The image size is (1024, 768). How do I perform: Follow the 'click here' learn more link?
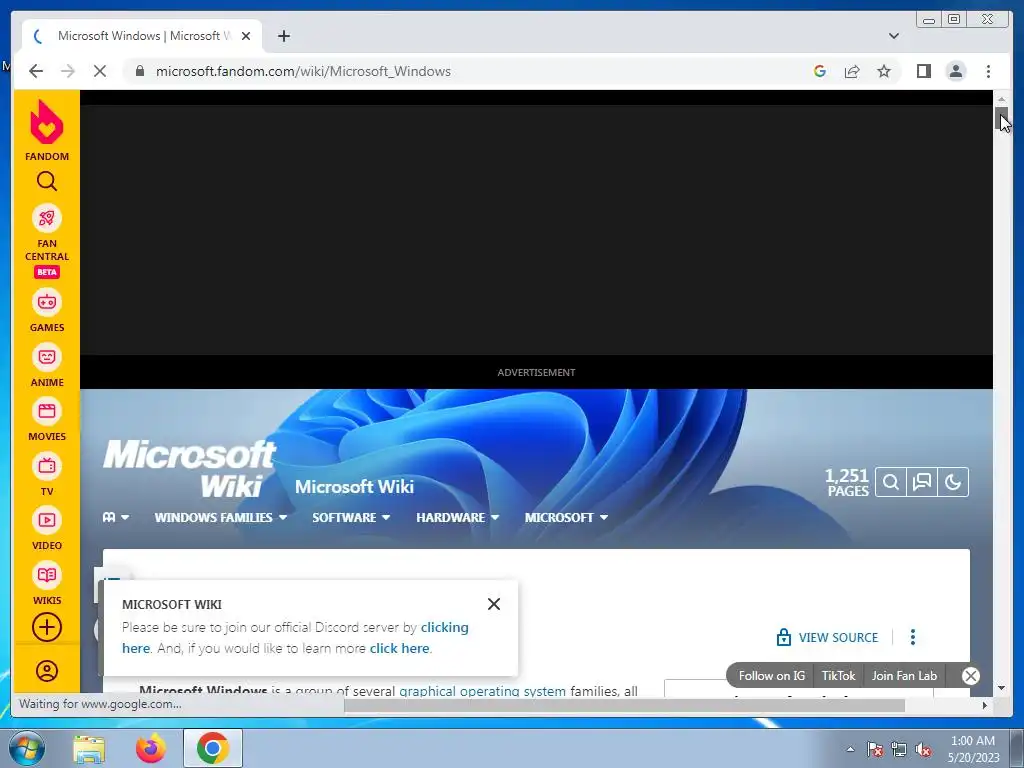click(400, 648)
